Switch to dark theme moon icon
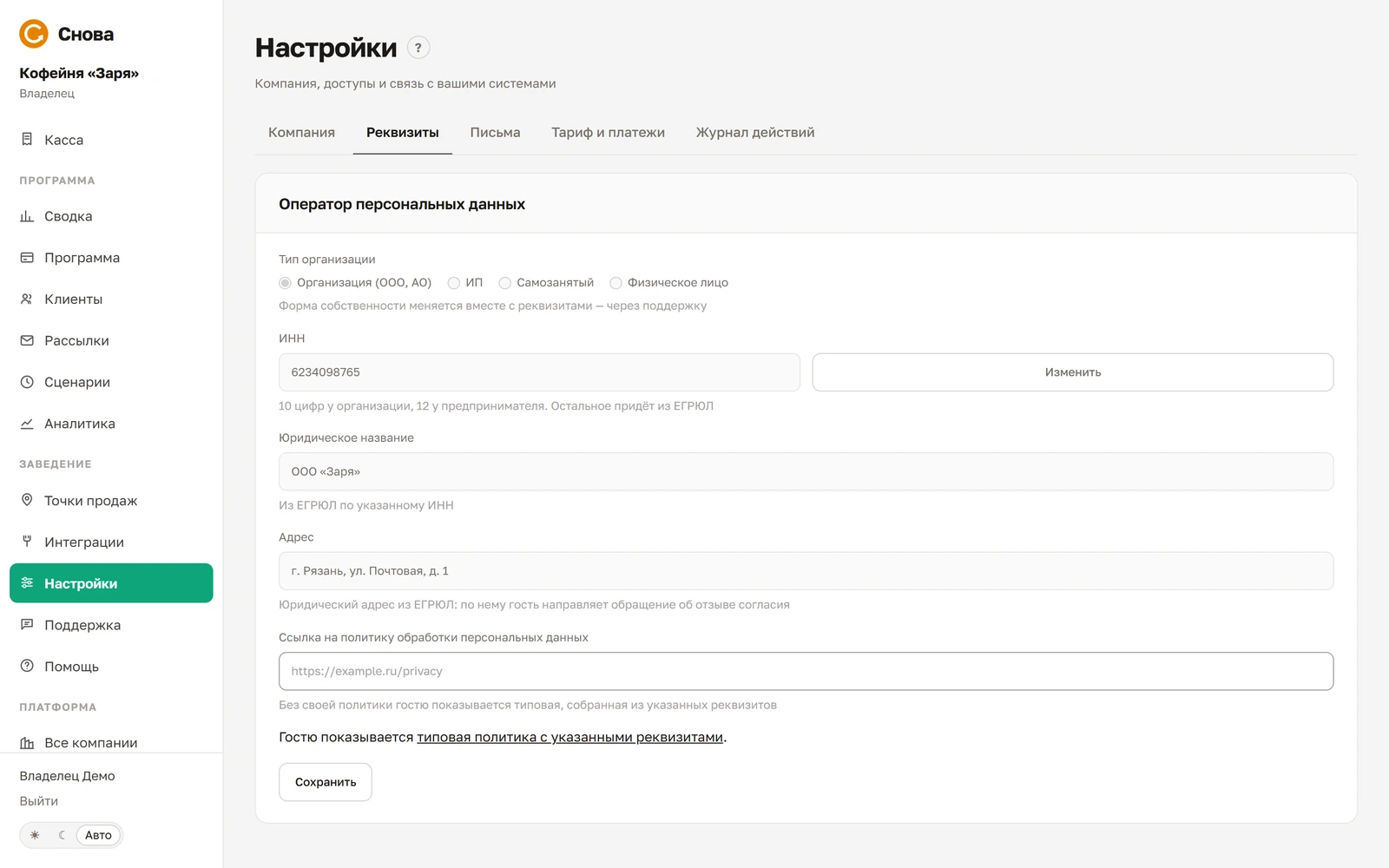Screen dimensions: 1389x868 point(62,835)
